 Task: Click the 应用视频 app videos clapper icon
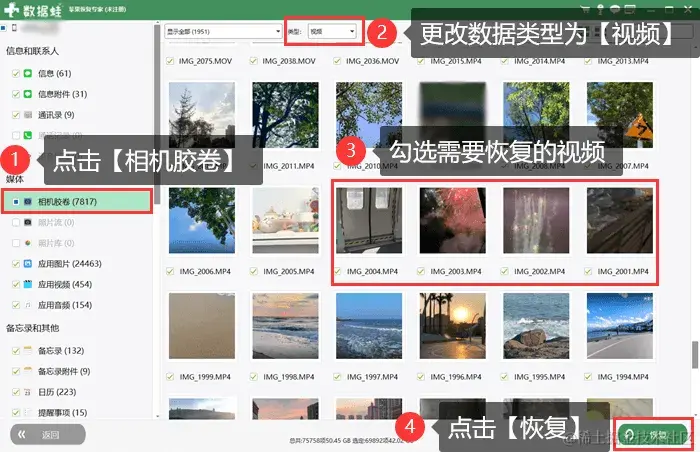(x=28, y=284)
